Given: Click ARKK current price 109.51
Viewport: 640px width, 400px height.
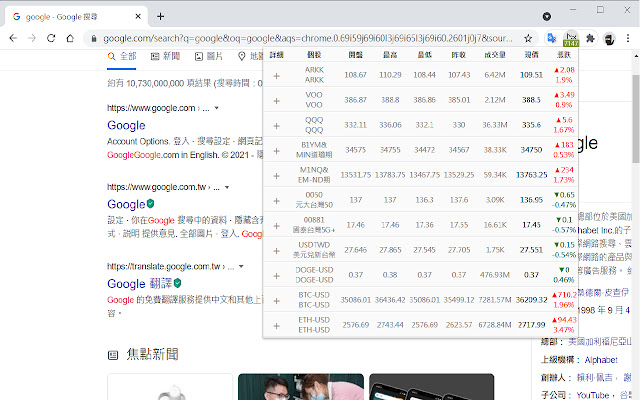Looking at the screenshot, I should point(531,75).
